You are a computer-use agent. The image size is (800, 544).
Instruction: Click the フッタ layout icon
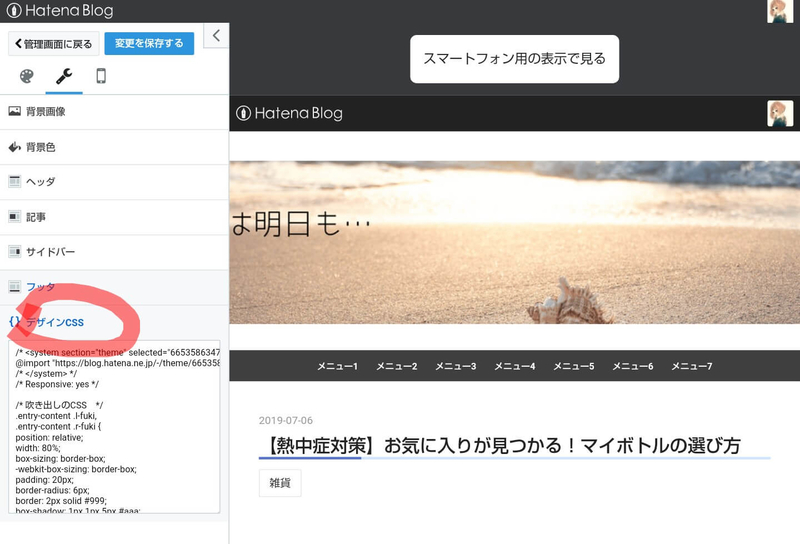pos(14,287)
